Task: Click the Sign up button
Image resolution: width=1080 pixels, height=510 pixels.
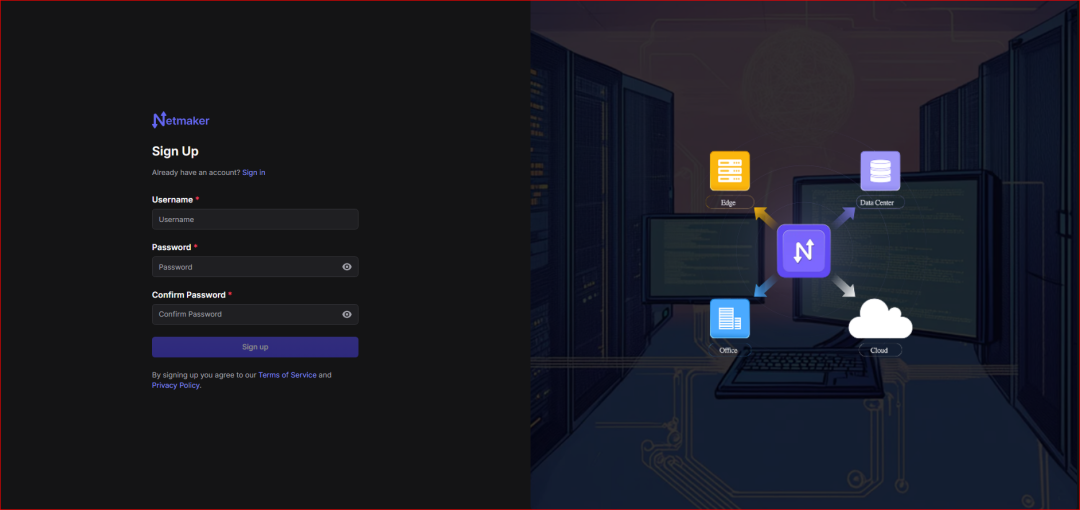Action: 255,347
